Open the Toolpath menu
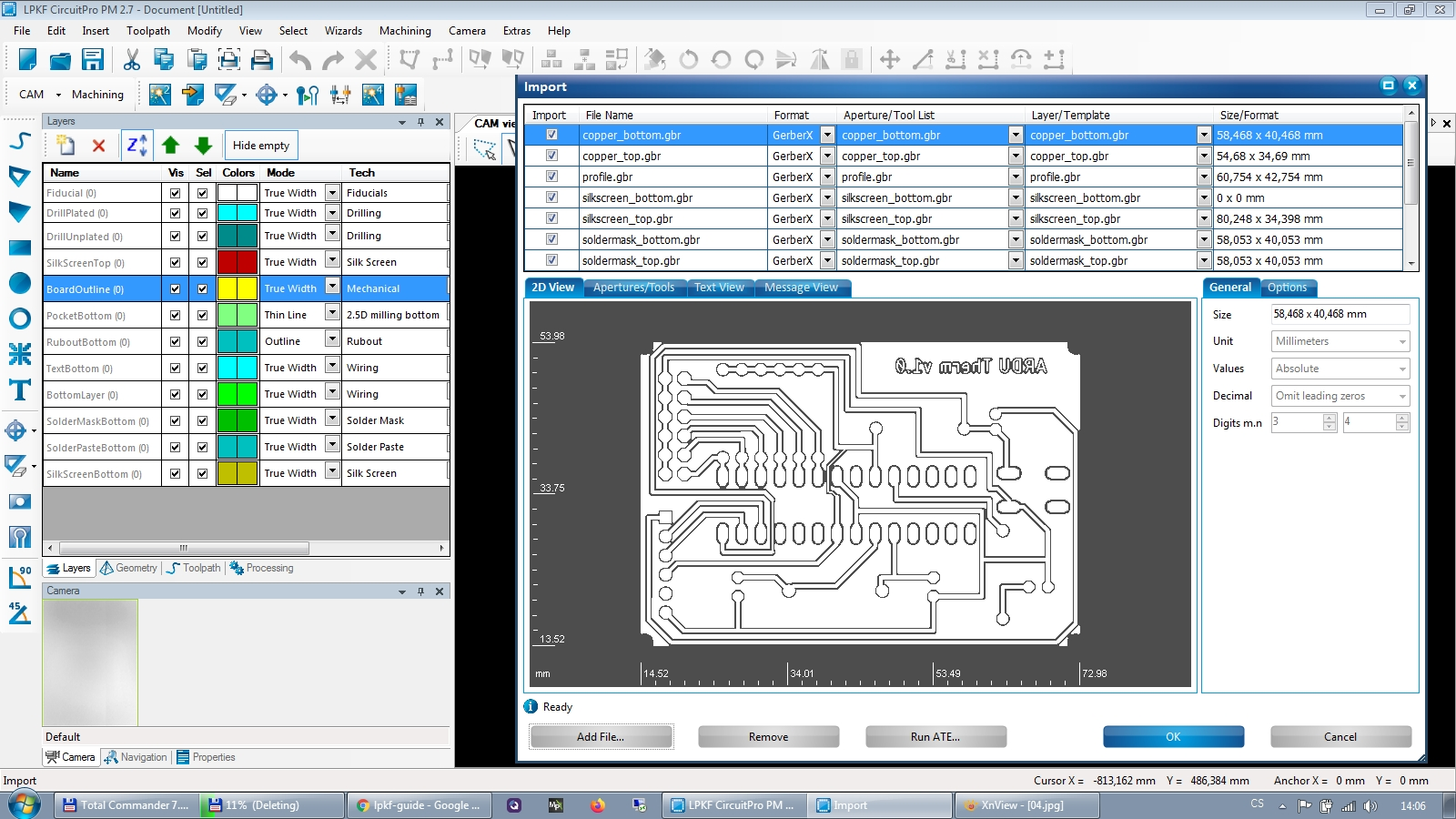Viewport: 1456px width, 819px height. click(148, 31)
